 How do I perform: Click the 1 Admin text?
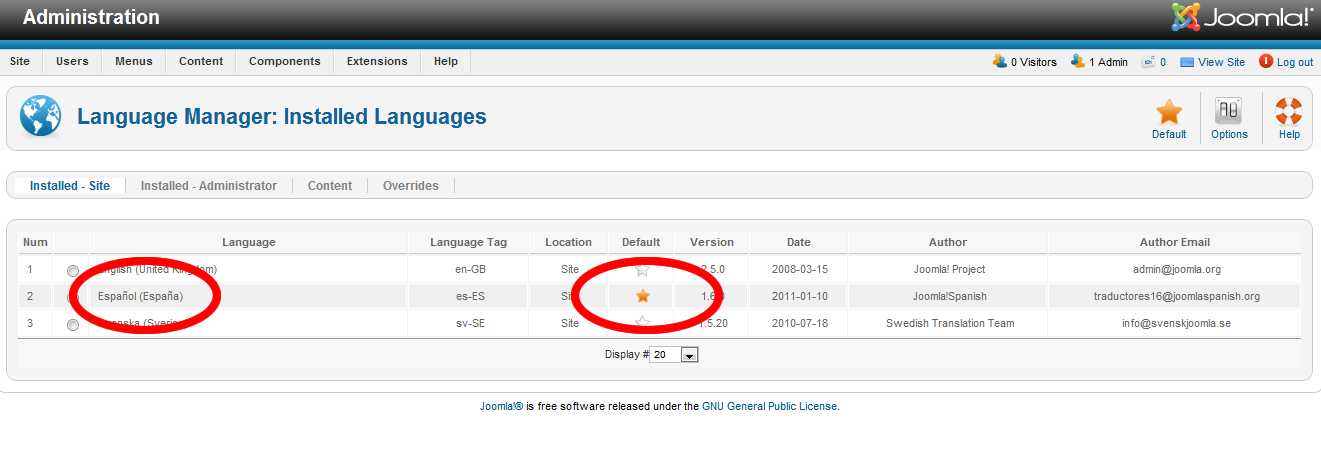click(1109, 62)
